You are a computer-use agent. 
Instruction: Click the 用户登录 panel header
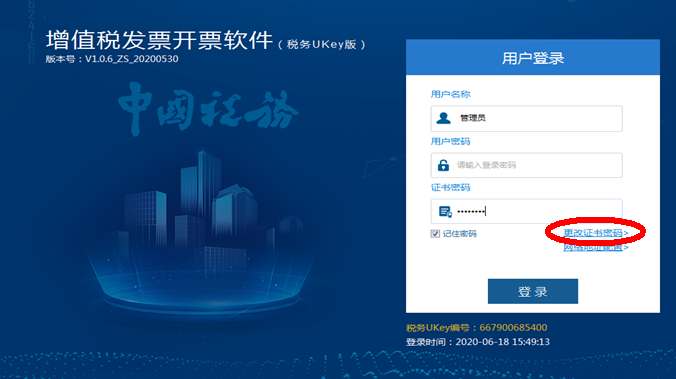coord(533,57)
